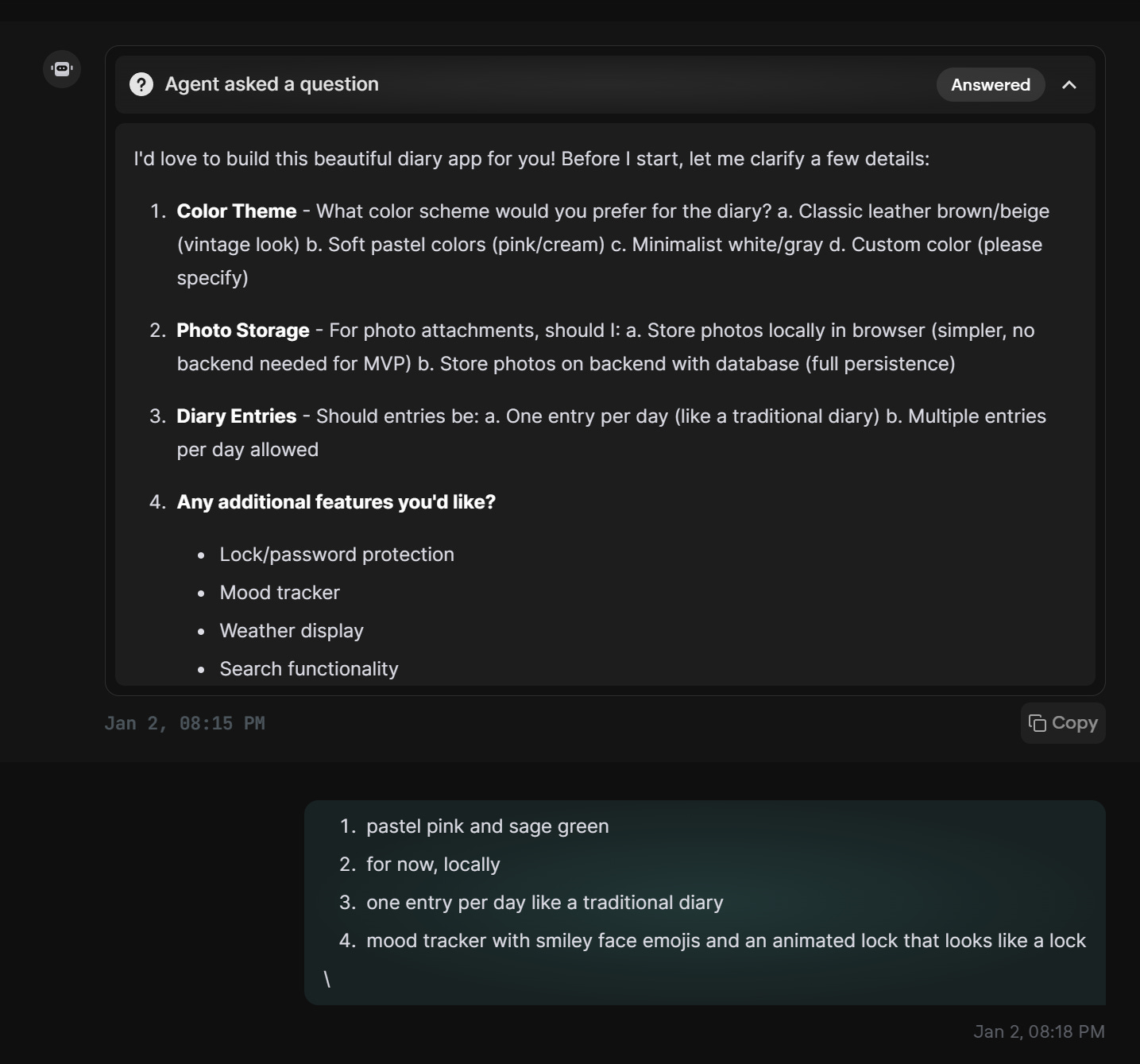Click the "Agent asked a question" header title
The height and width of the screenshot is (1064, 1140).
(272, 84)
